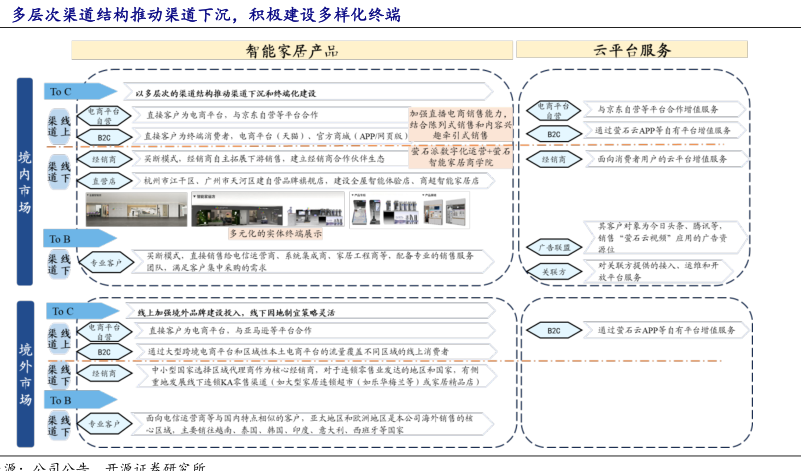801x471 pixels.
Task: Click the source note 公司公告、开源证券研究所
Action: pos(119,466)
